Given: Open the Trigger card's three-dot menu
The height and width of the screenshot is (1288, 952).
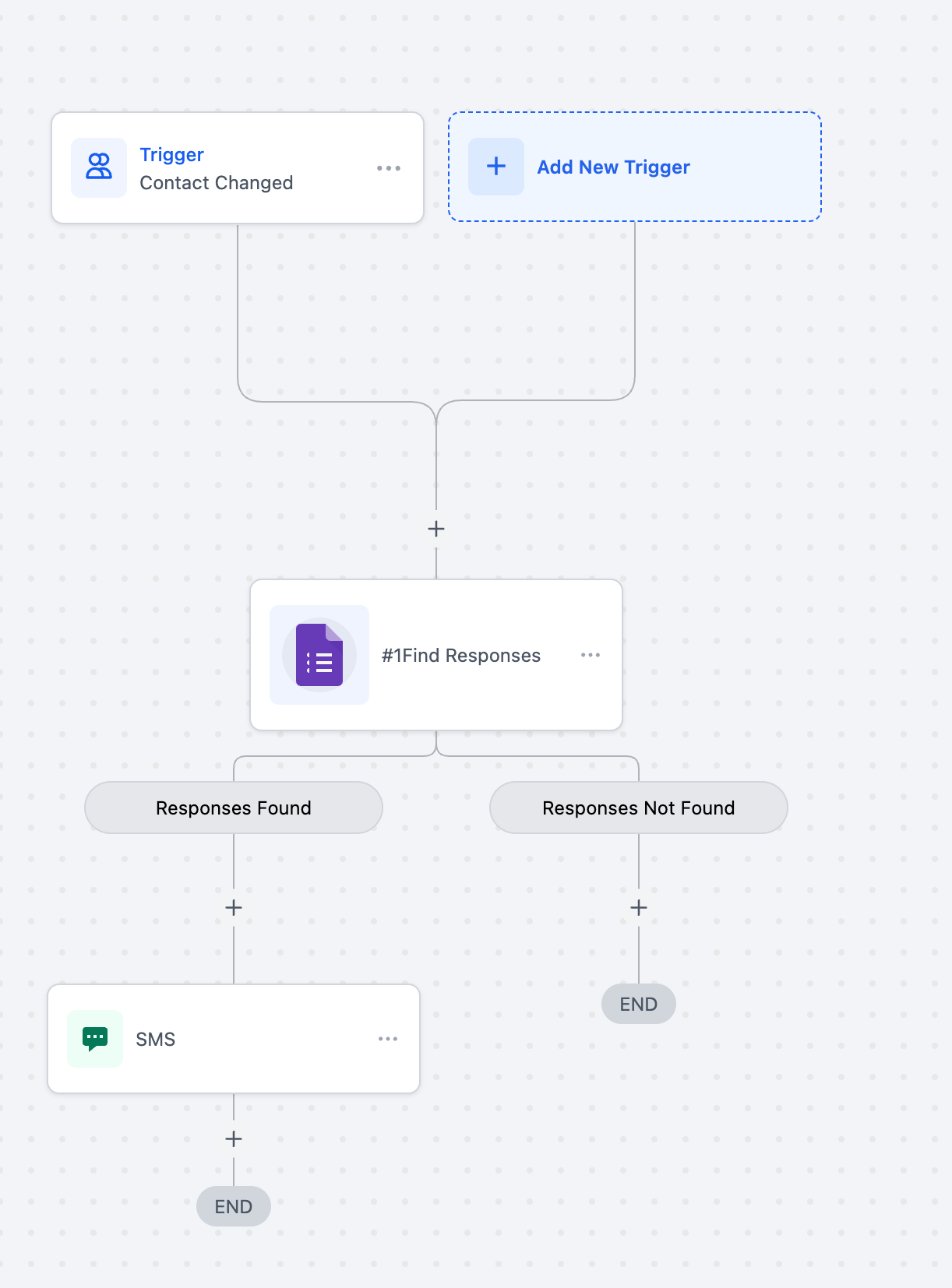Looking at the screenshot, I should tap(388, 168).
